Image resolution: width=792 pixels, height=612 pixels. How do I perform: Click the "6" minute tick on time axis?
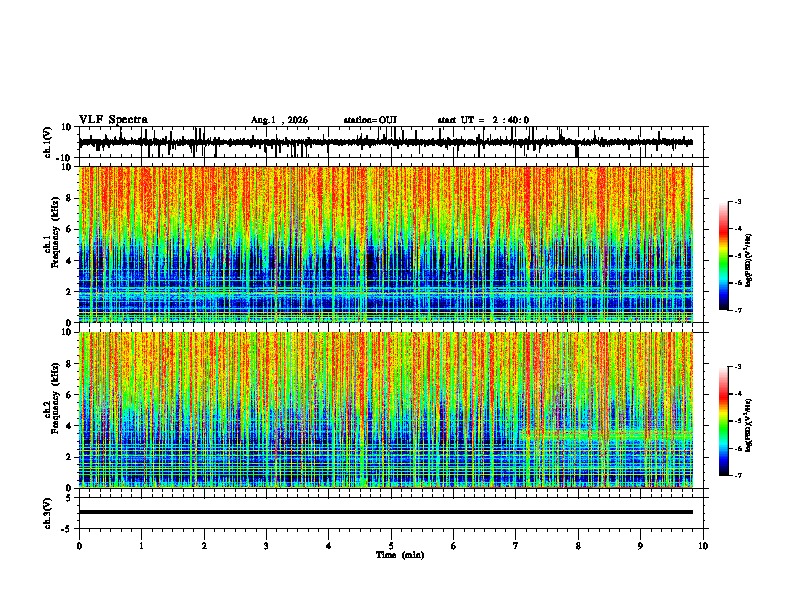point(454,546)
